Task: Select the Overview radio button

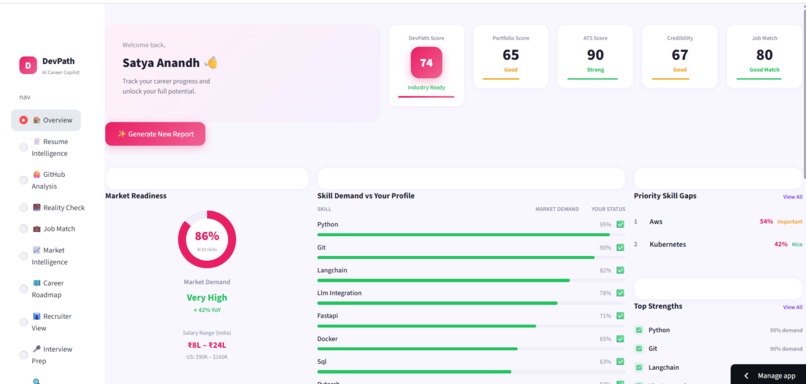Action: pyautogui.click(x=23, y=120)
